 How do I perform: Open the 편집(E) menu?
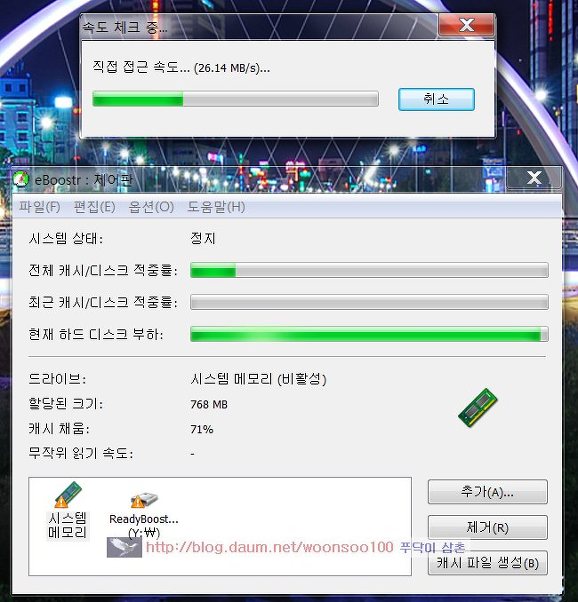coord(94,207)
